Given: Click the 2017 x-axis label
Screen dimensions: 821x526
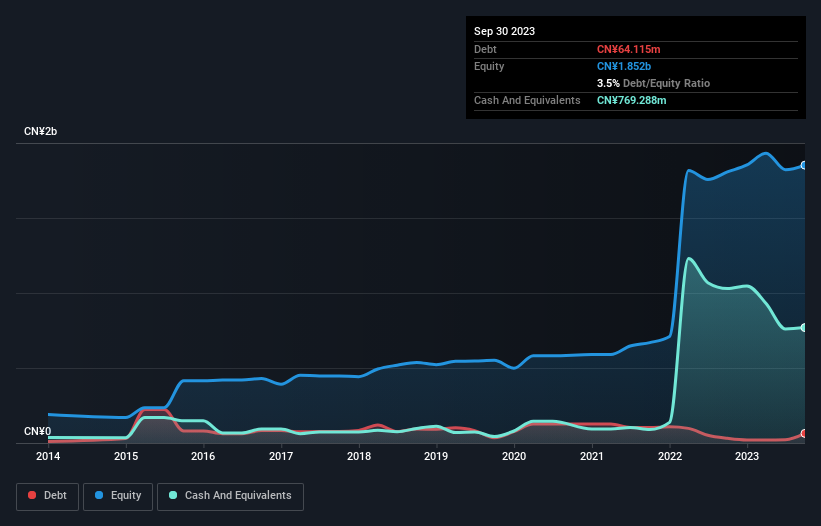Looking at the screenshot, I should (x=281, y=456).
